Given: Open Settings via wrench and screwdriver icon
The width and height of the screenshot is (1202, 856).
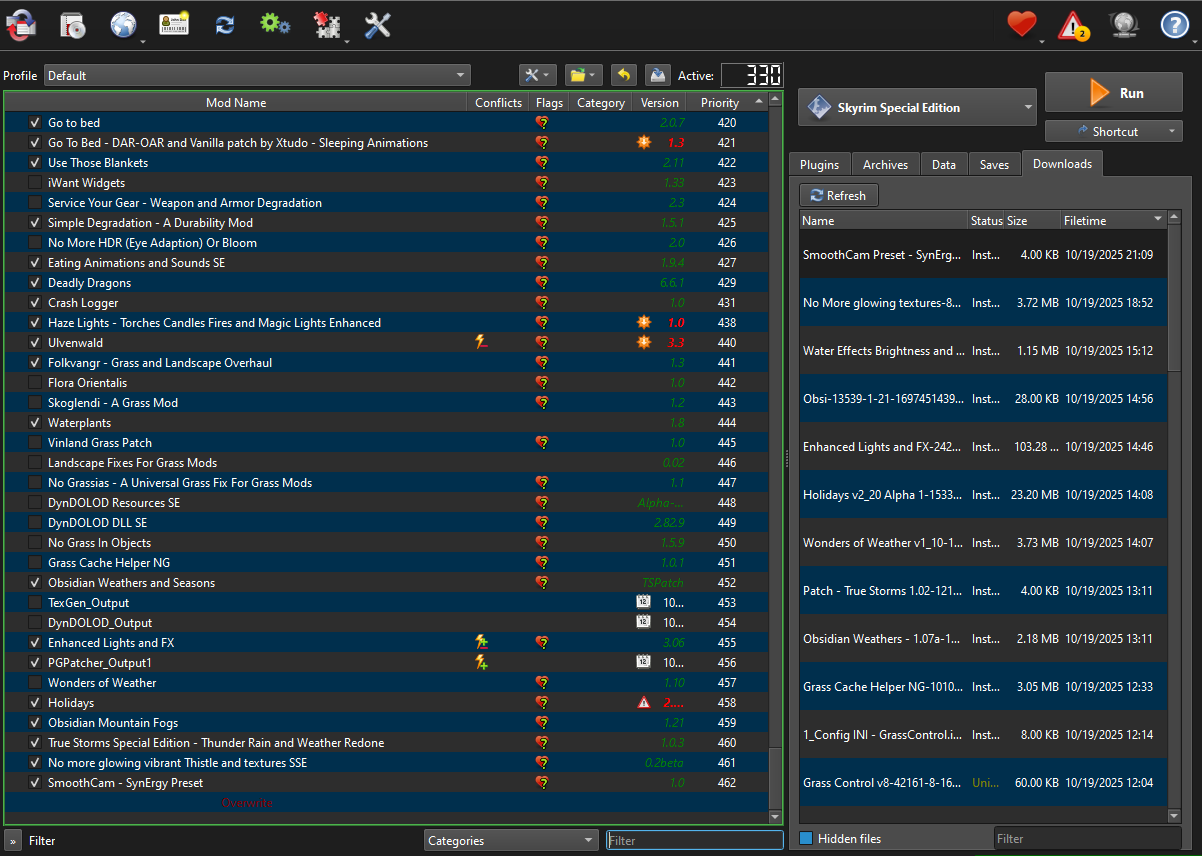Looking at the screenshot, I should tap(377, 25).
